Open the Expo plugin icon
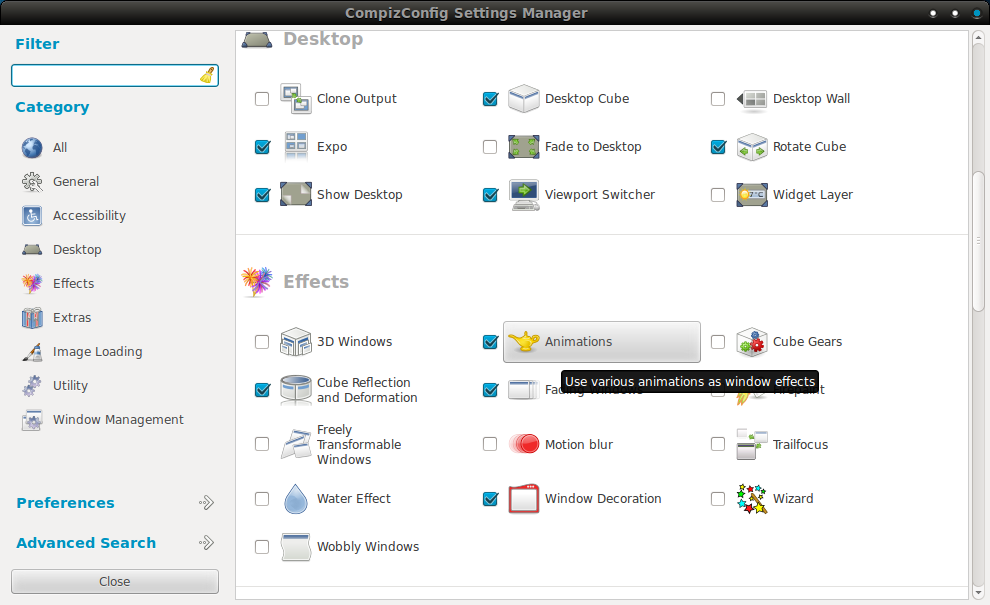990x605 pixels. click(x=296, y=147)
